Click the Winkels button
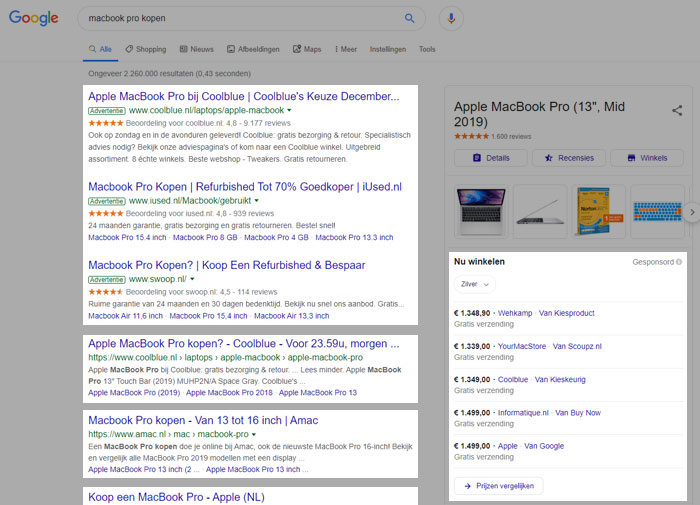 click(x=647, y=158)
